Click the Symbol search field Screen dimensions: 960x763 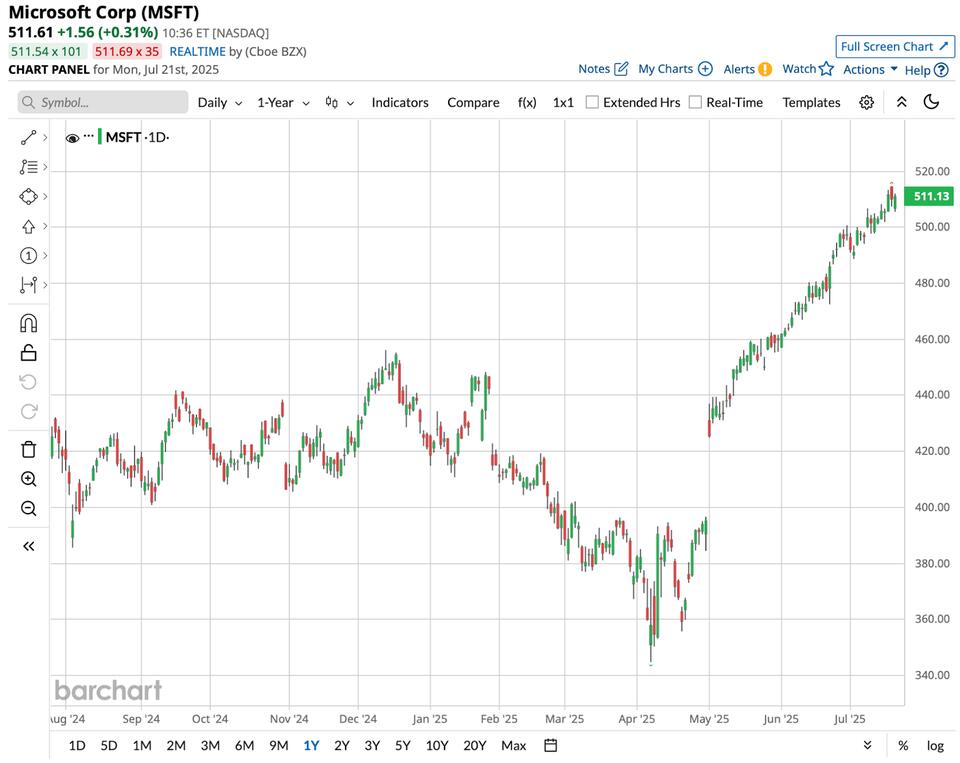point(103,102)
